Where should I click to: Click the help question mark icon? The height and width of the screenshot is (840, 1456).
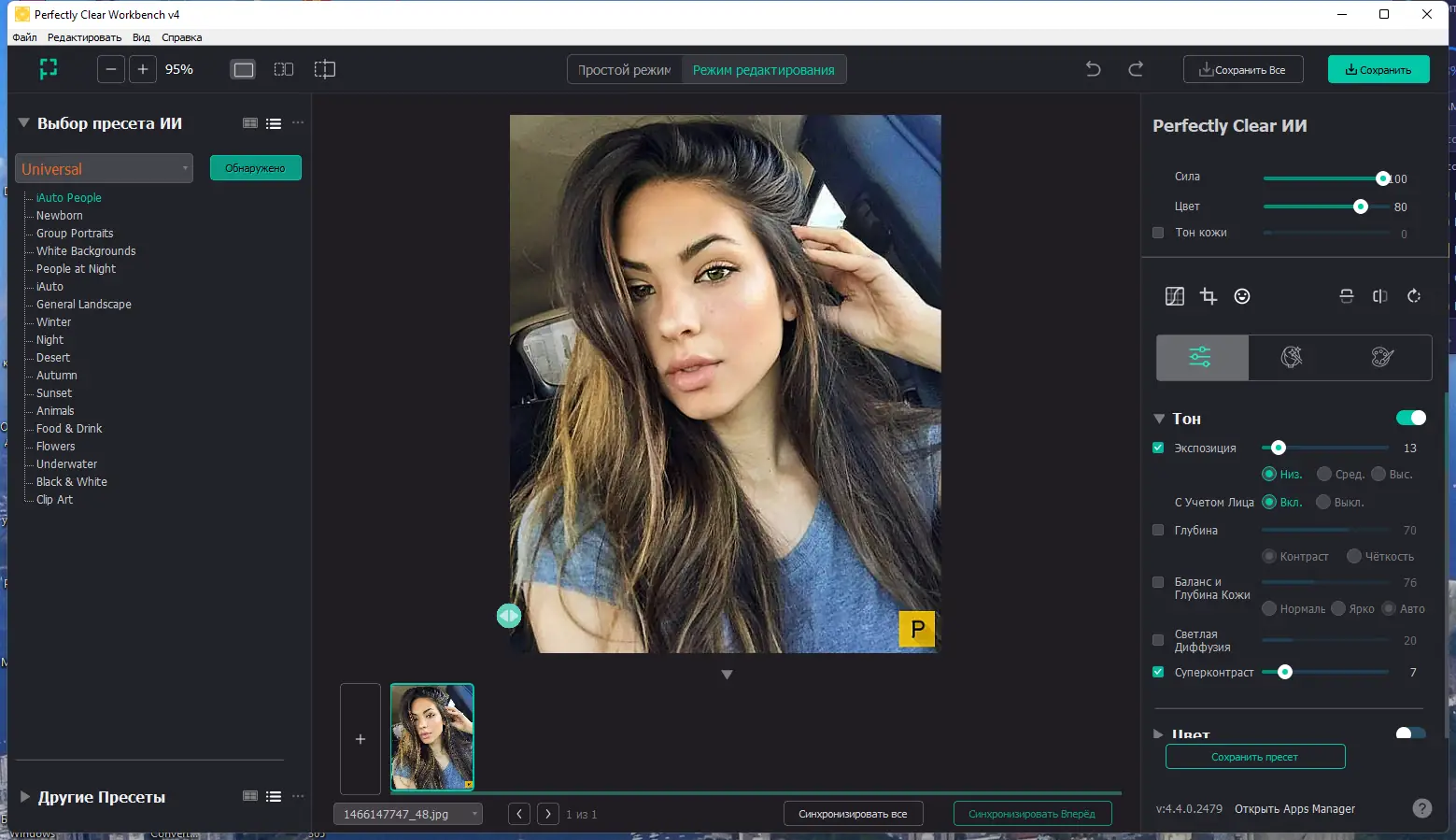[x=1422, y=808]
